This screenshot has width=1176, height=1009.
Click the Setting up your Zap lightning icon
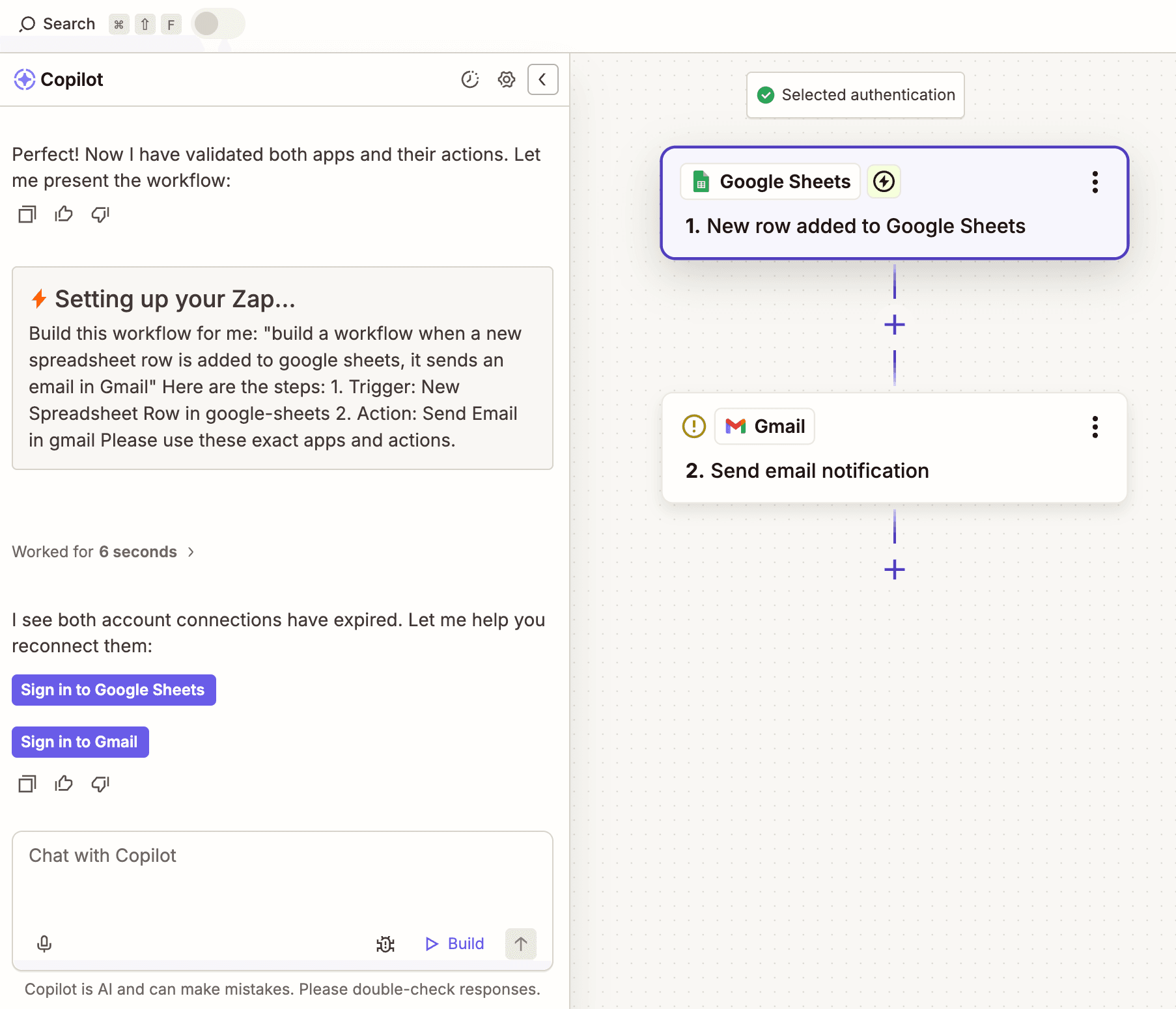click(39, 299)
